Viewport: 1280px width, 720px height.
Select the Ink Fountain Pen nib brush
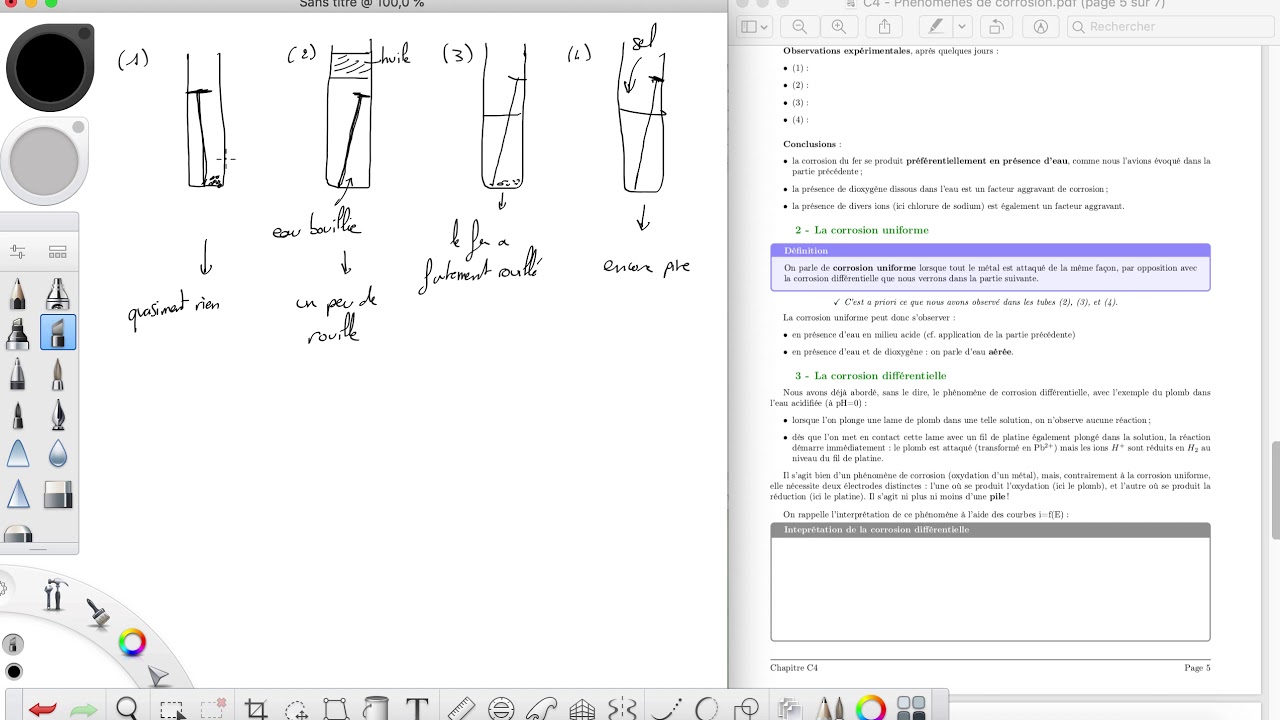point(58,414)
